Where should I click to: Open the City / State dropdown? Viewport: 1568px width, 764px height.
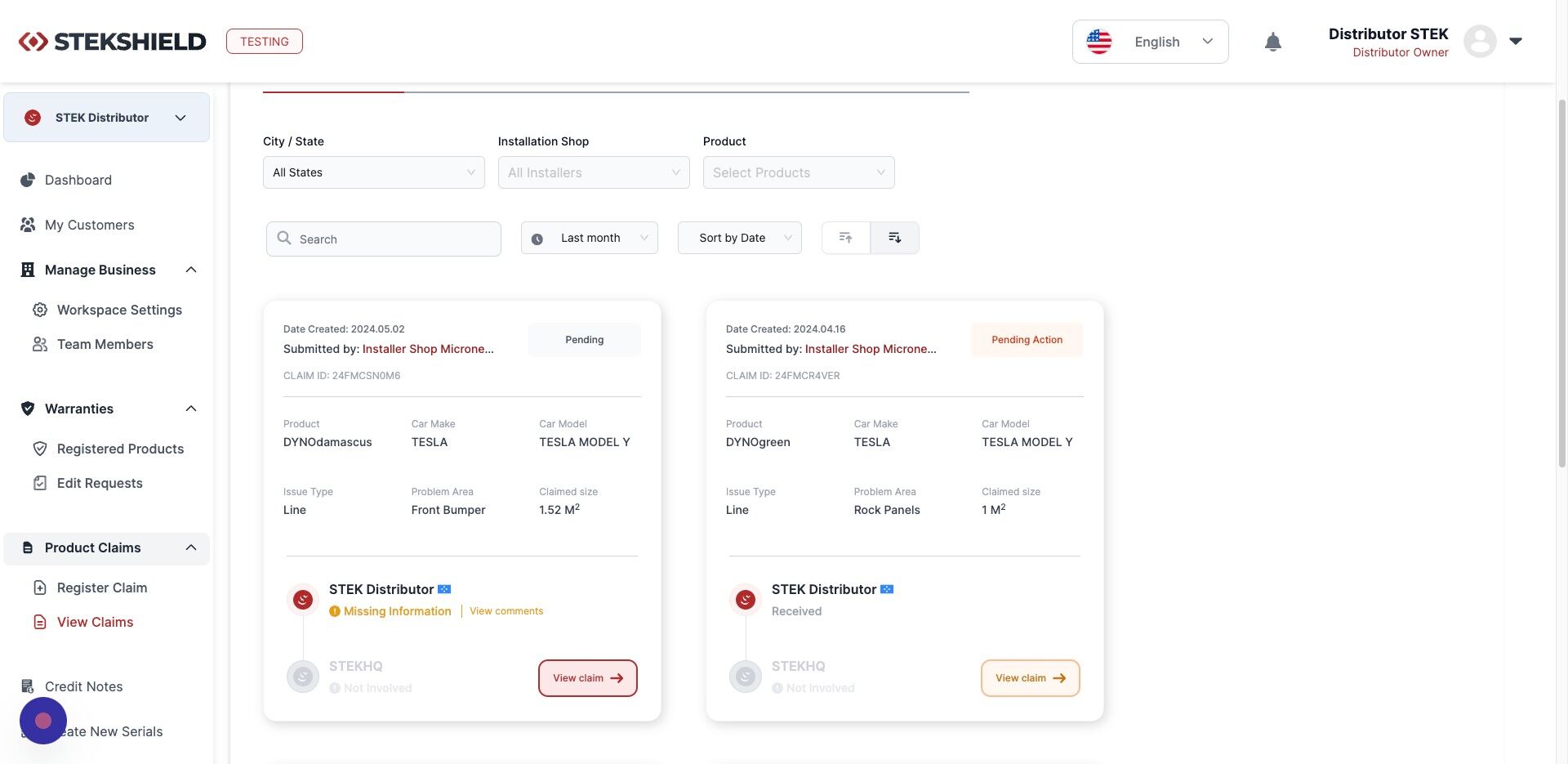pyautogui.click(x=374, y=172)
